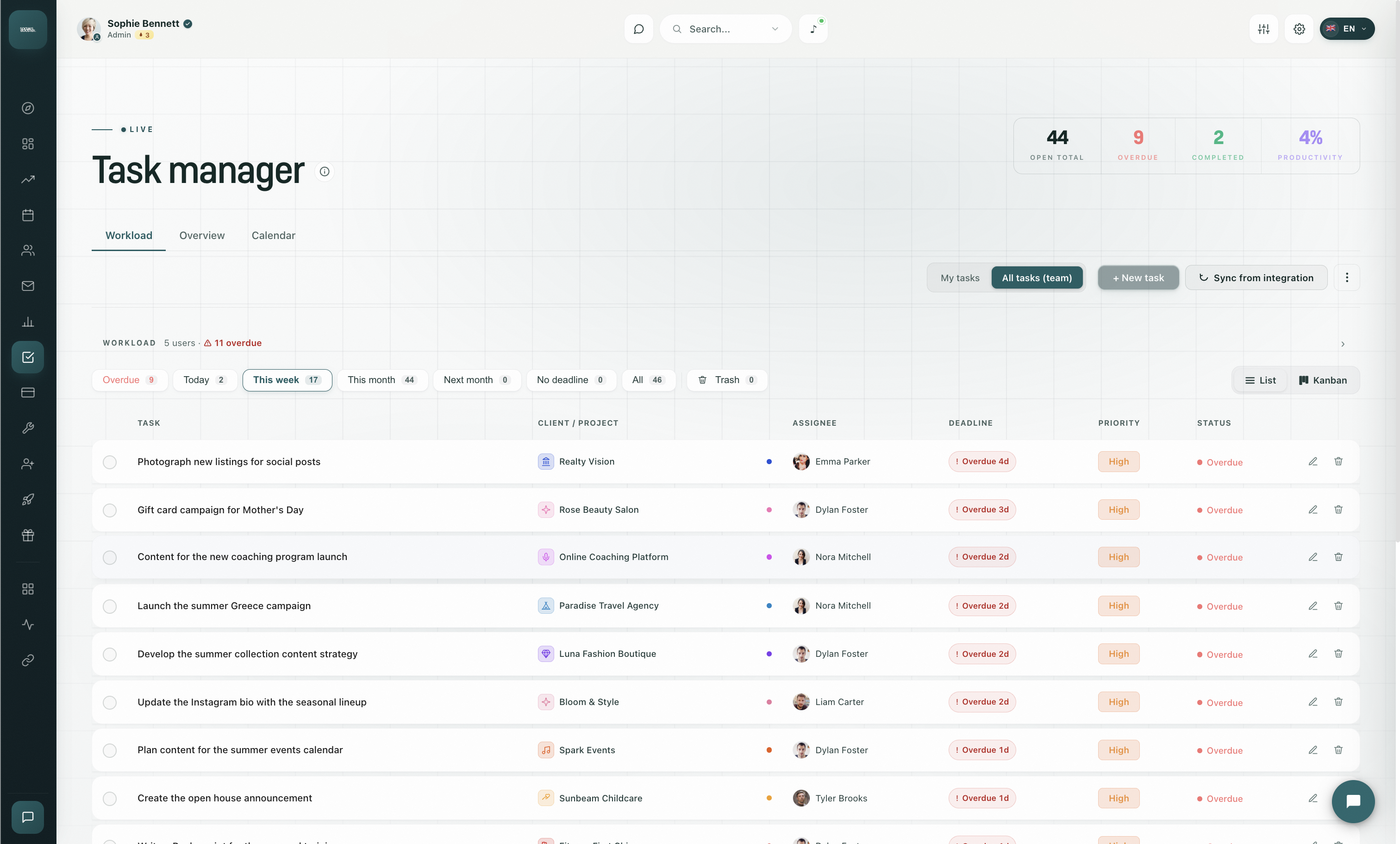Image resolution: width=1400 pixels, height=844 pixels.
Task: Filter by No deadline tasks
Action: point(571,380)
